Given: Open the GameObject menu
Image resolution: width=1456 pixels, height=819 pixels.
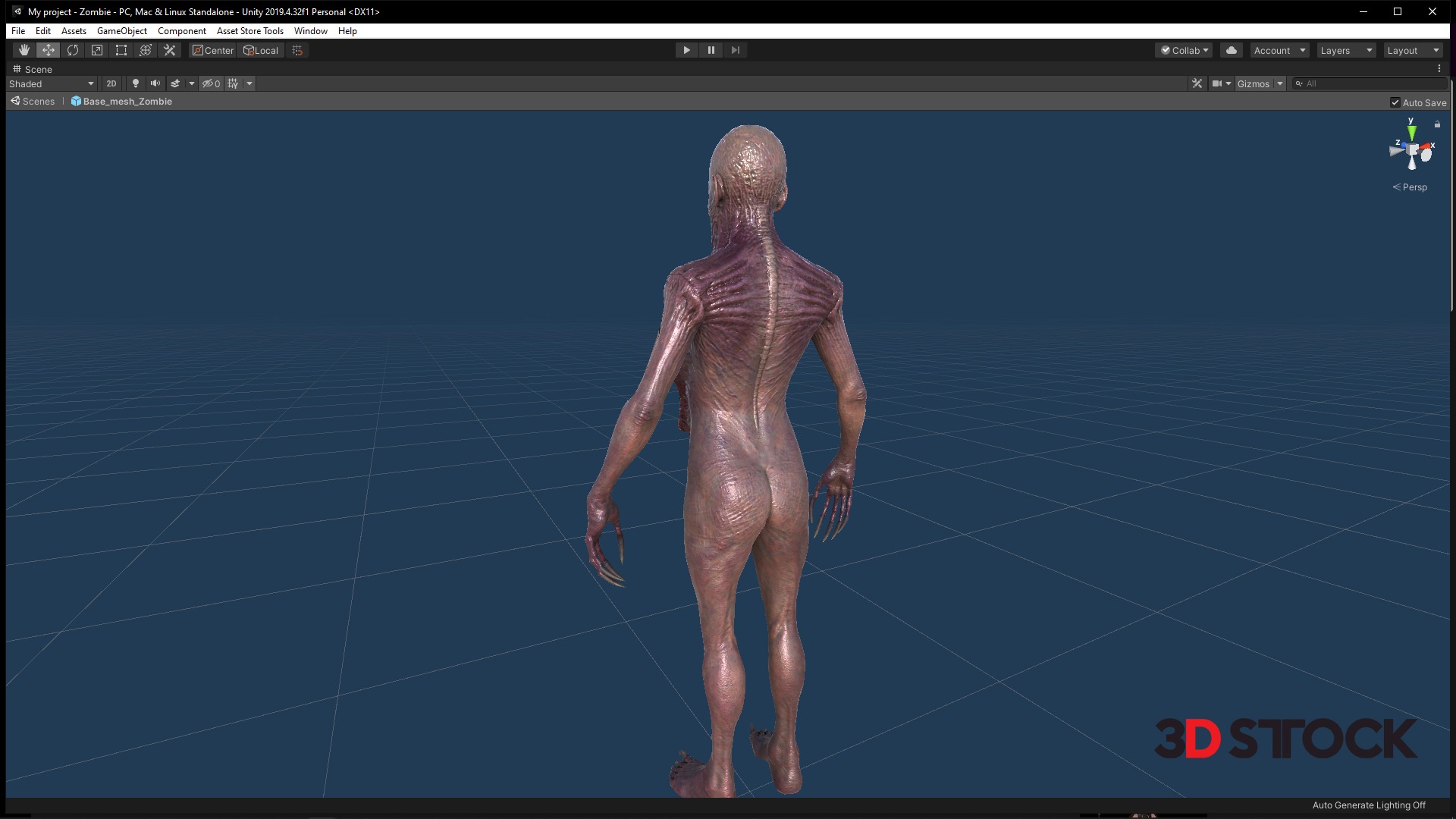Looking at the screenshot, I should coord(121,31).
